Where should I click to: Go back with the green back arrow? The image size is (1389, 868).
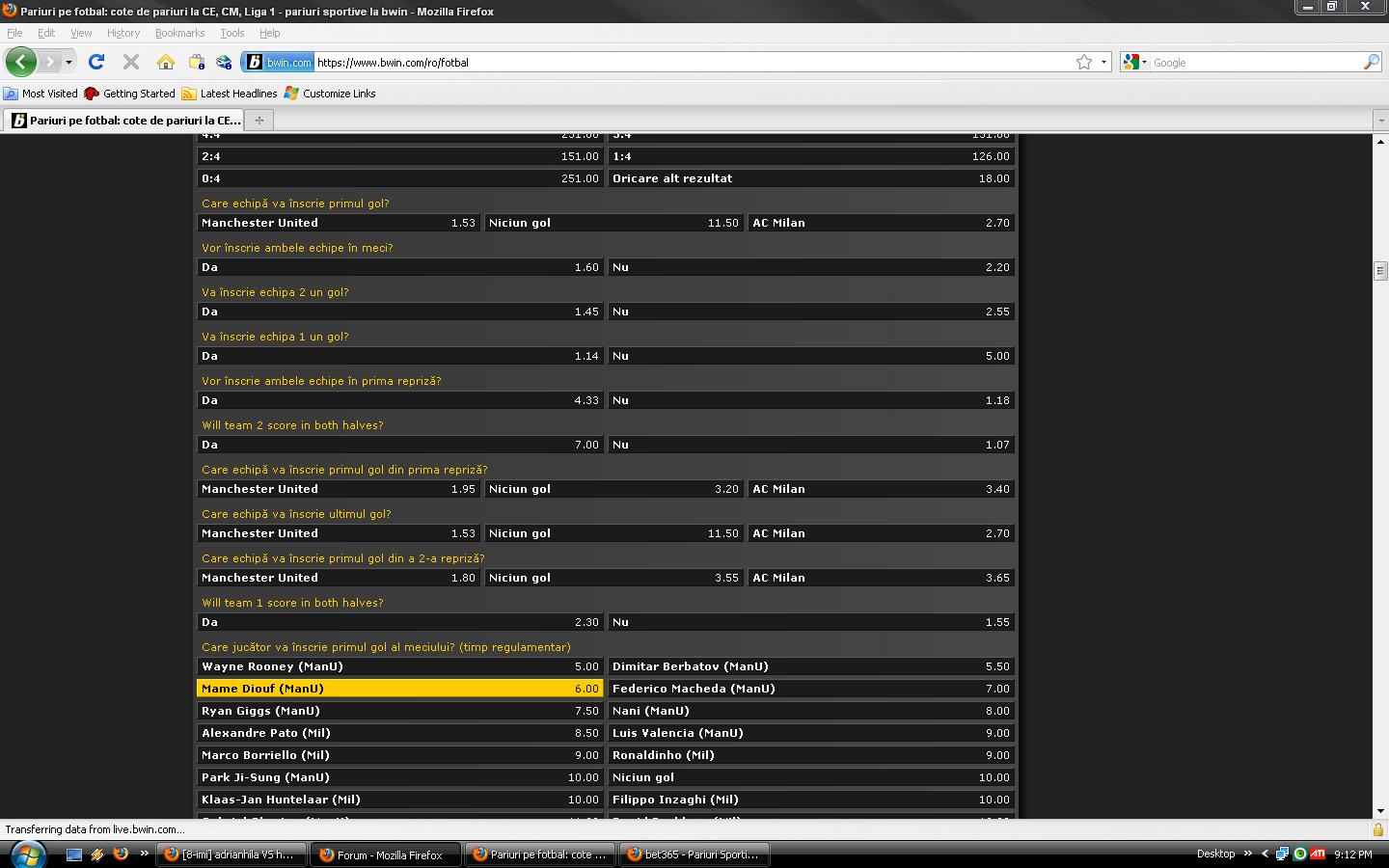pos(21,62)
